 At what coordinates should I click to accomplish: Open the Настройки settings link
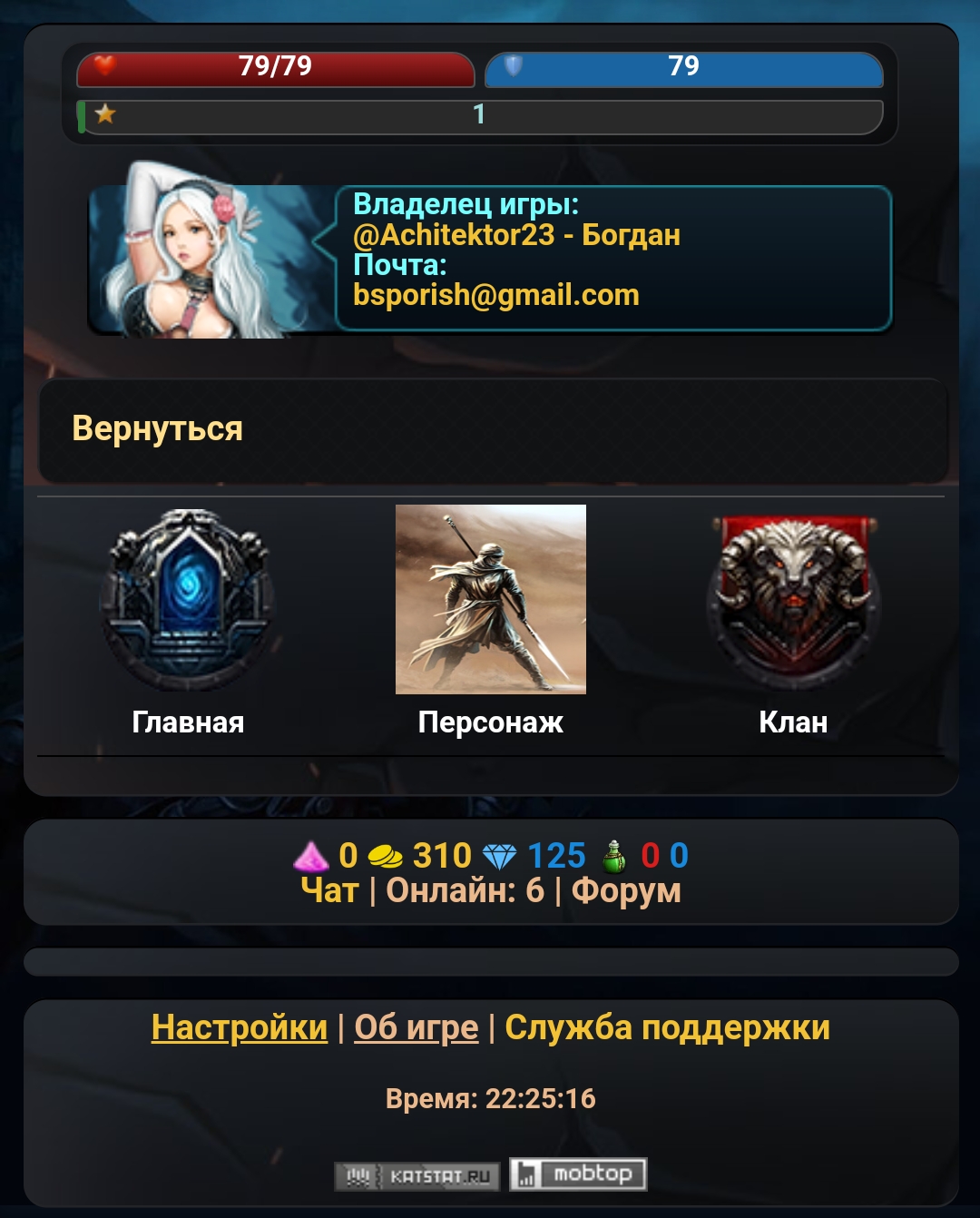[240, 1028]
